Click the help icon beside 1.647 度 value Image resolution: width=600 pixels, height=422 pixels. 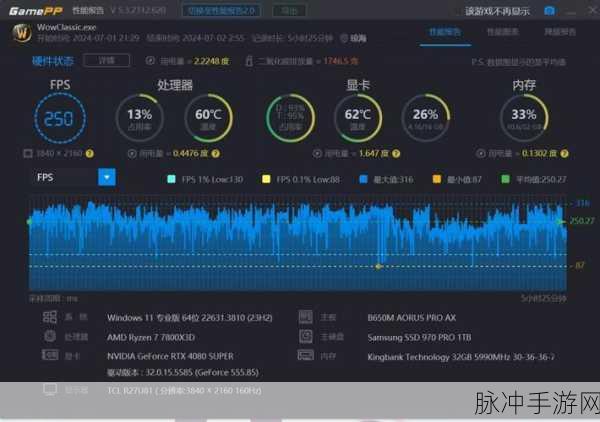[396, 154]
